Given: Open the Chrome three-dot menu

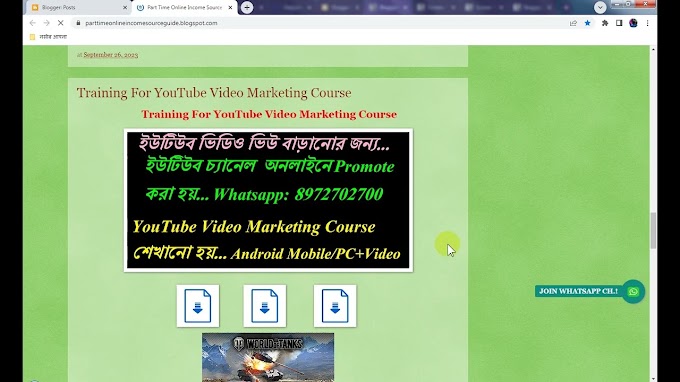Looking at the screenshot, I should click(x=647, y=23).
